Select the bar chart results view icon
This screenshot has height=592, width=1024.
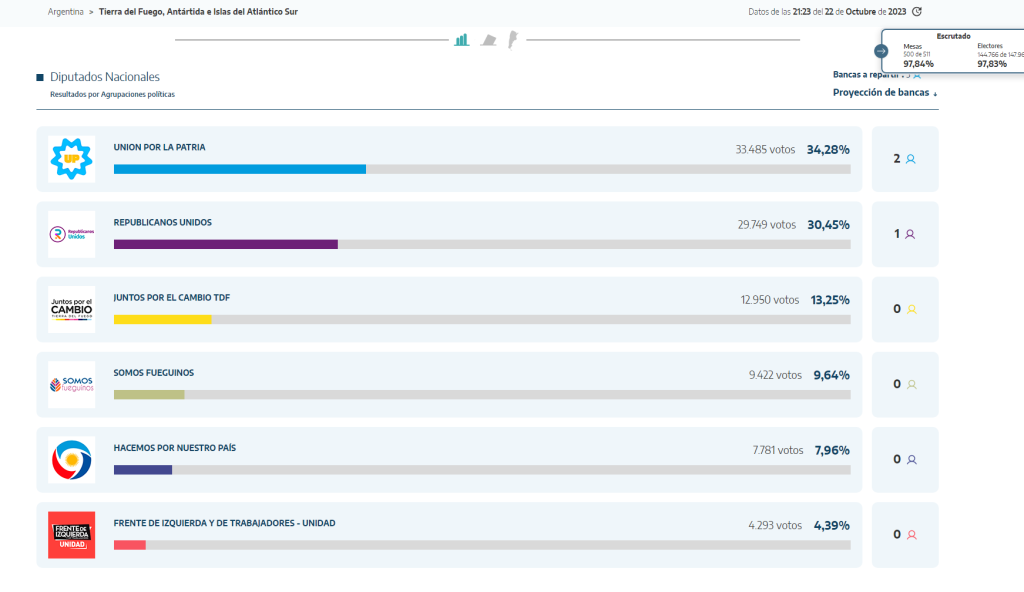[462, 40]
